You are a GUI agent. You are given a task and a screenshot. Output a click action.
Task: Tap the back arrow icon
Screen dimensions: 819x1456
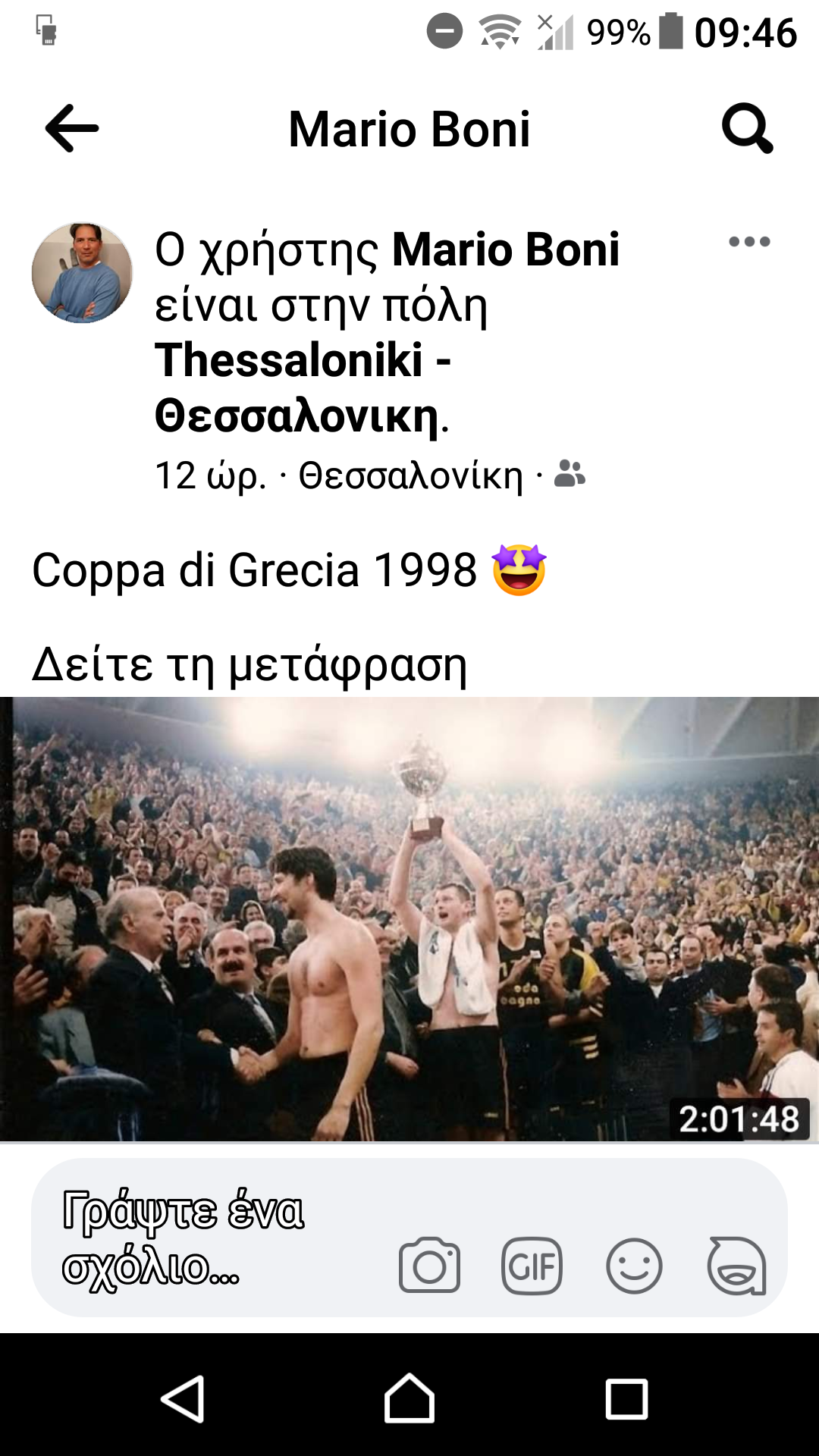point(72,128)
